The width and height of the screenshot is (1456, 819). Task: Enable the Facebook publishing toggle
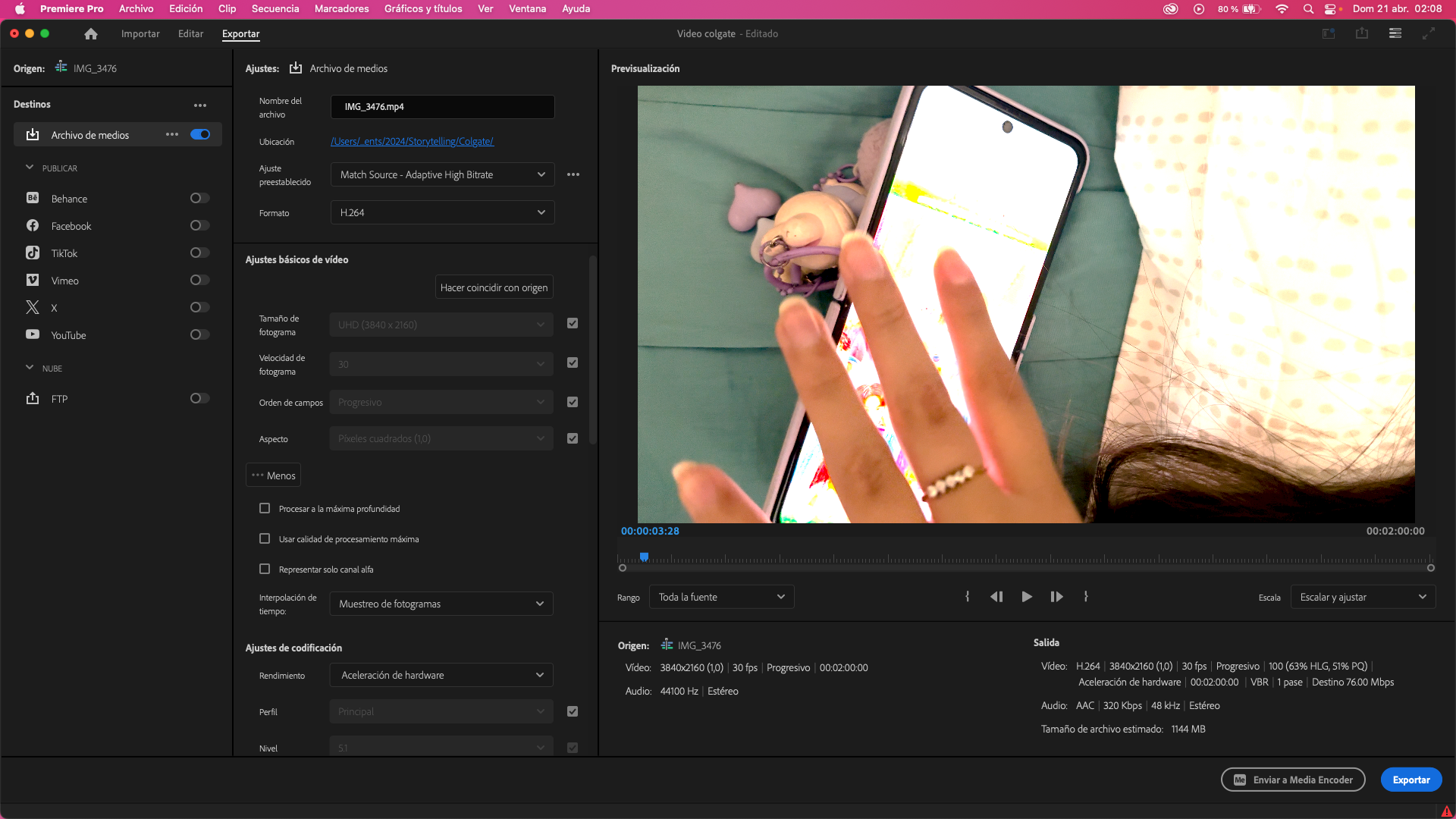[198, 225]
